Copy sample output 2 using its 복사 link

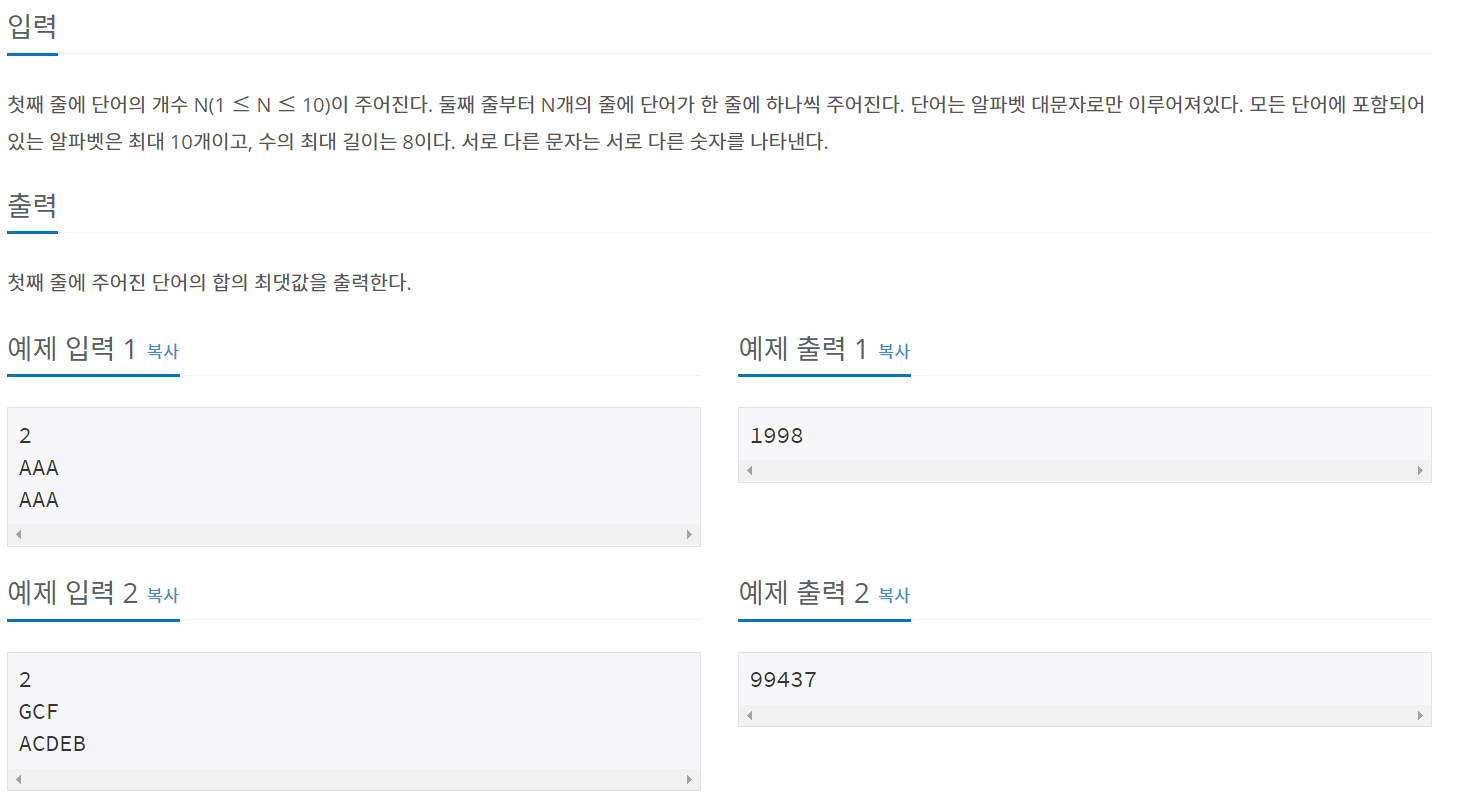coord(893,596)
